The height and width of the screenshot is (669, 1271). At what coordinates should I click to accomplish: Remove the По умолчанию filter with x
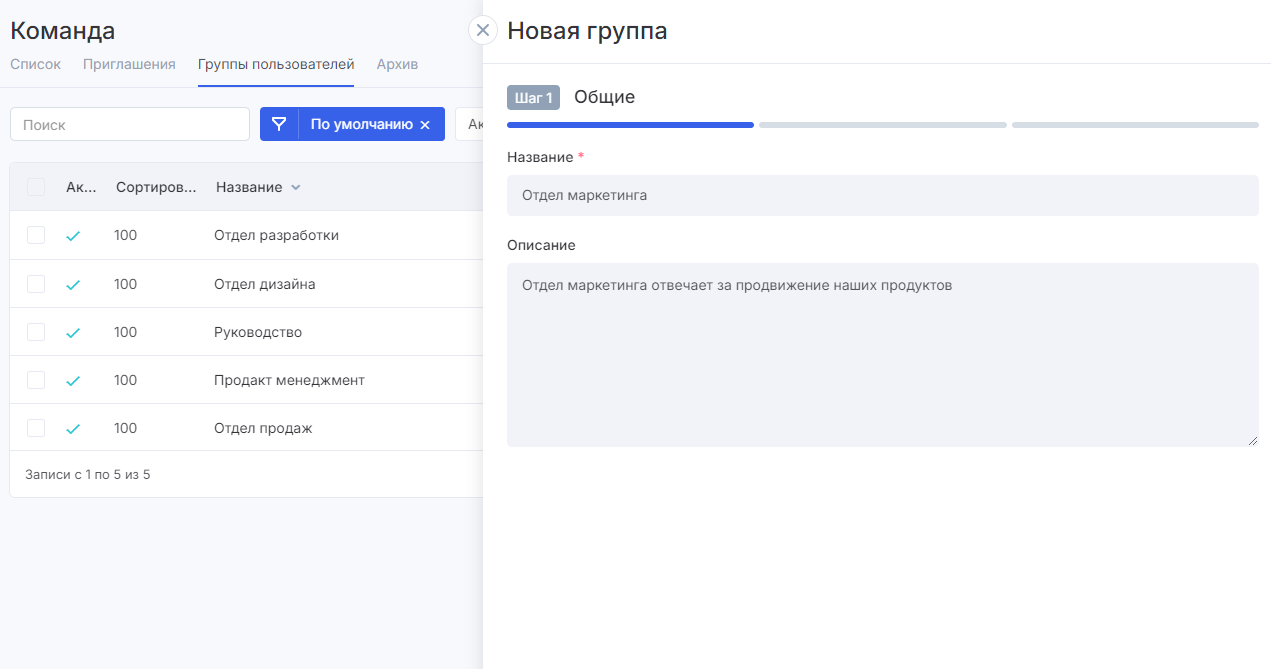(425, 125)
